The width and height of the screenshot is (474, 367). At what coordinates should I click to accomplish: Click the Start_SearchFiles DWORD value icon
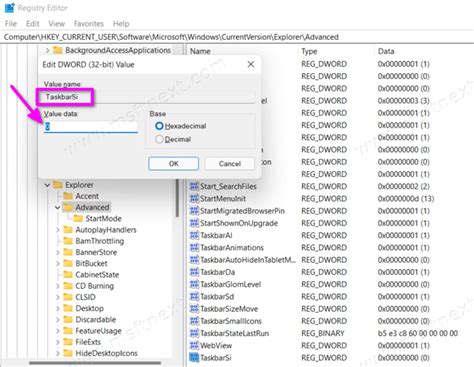tap(194, 186)
